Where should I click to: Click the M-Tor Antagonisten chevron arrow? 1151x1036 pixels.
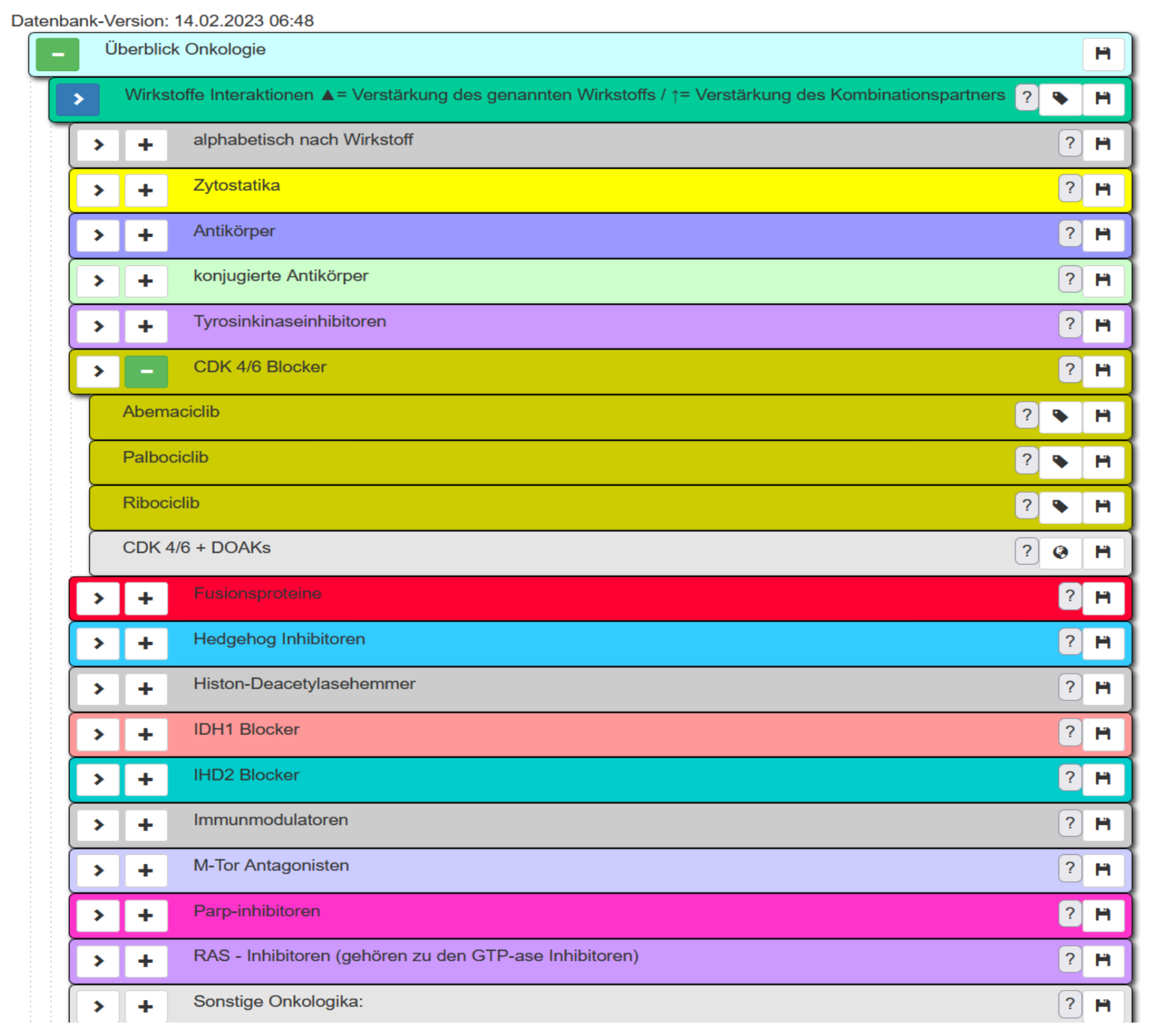pyautogui.click(x=99, y=870)
